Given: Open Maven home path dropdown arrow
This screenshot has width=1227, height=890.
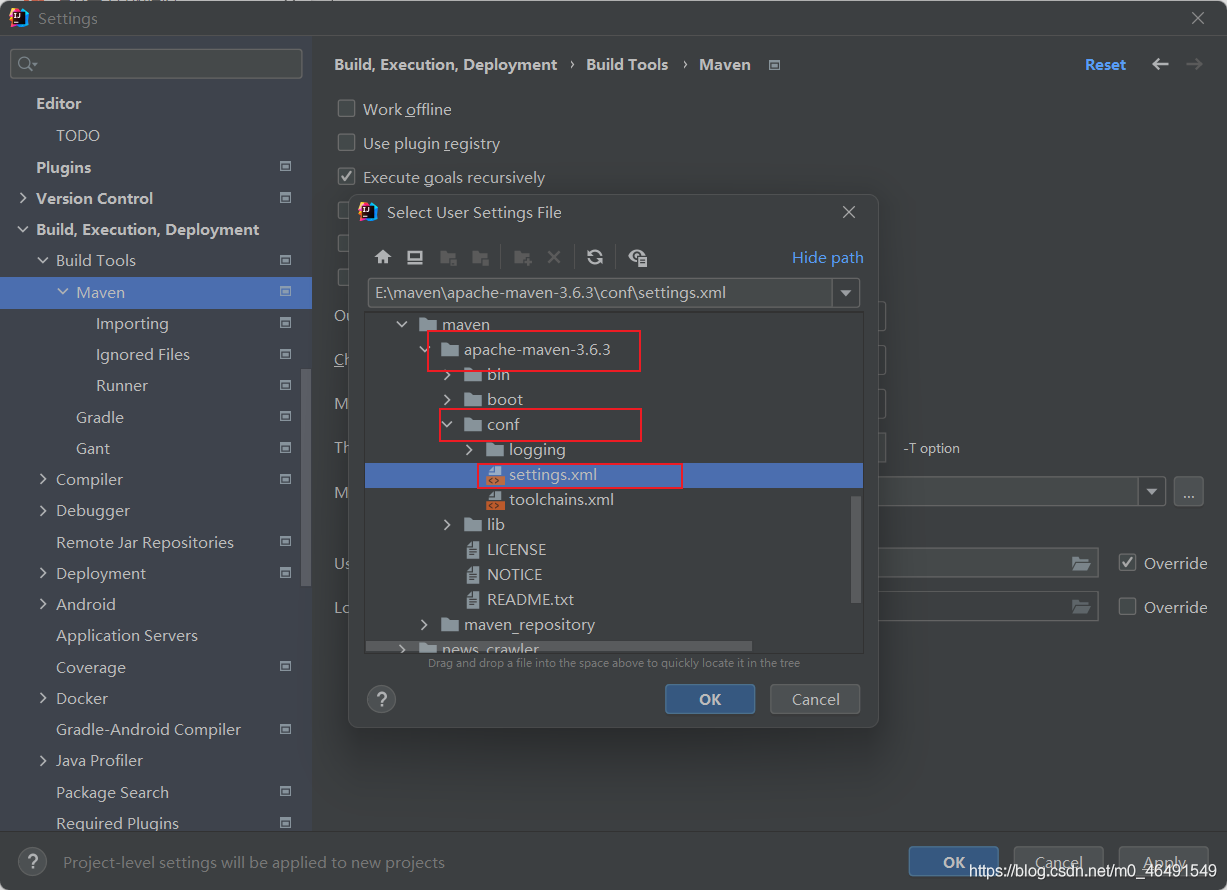Looking at the screenshot, I should point(1153,491).
